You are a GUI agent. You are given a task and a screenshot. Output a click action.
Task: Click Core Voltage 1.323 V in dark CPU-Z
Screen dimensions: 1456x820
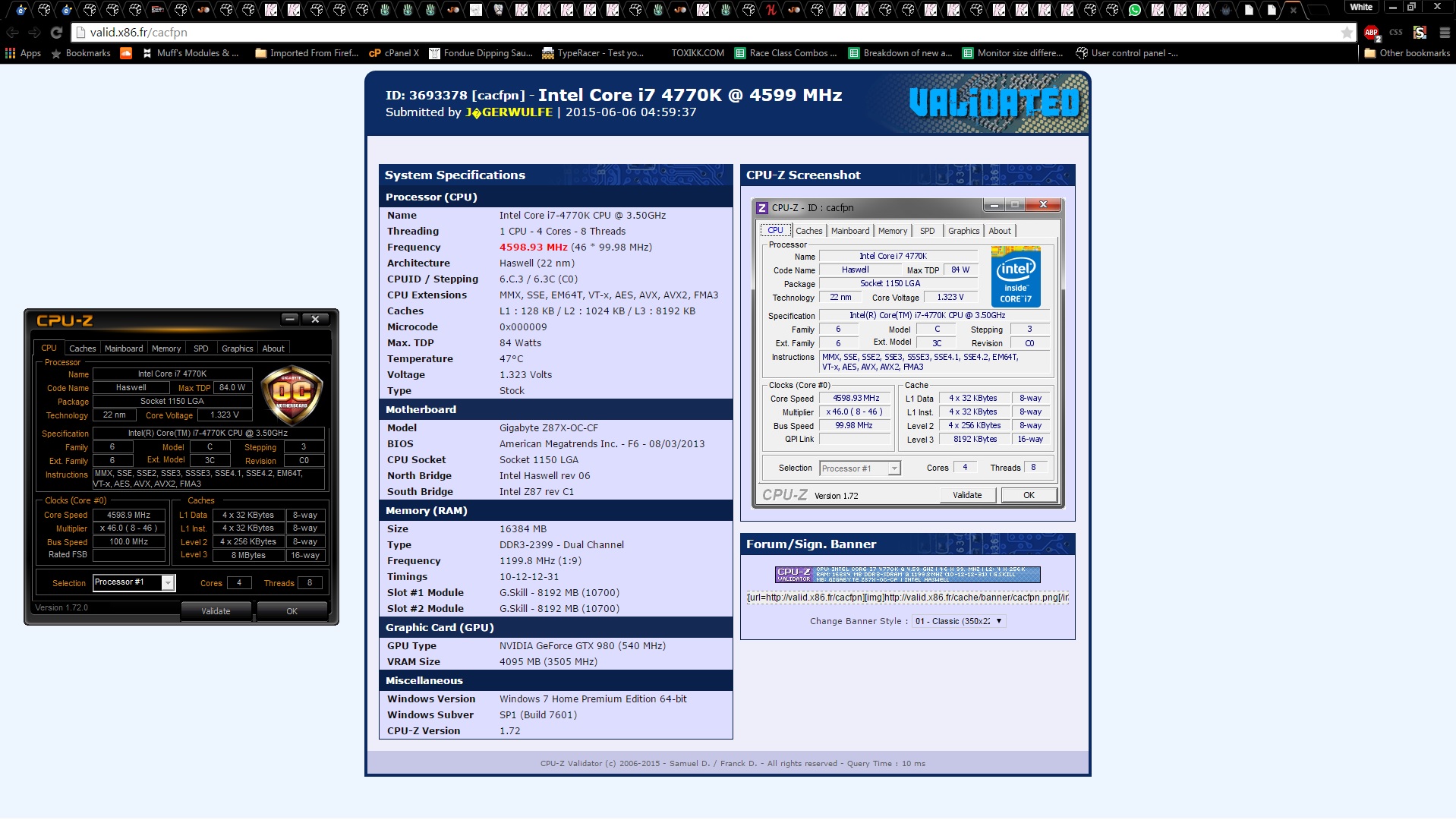[225, 415]
